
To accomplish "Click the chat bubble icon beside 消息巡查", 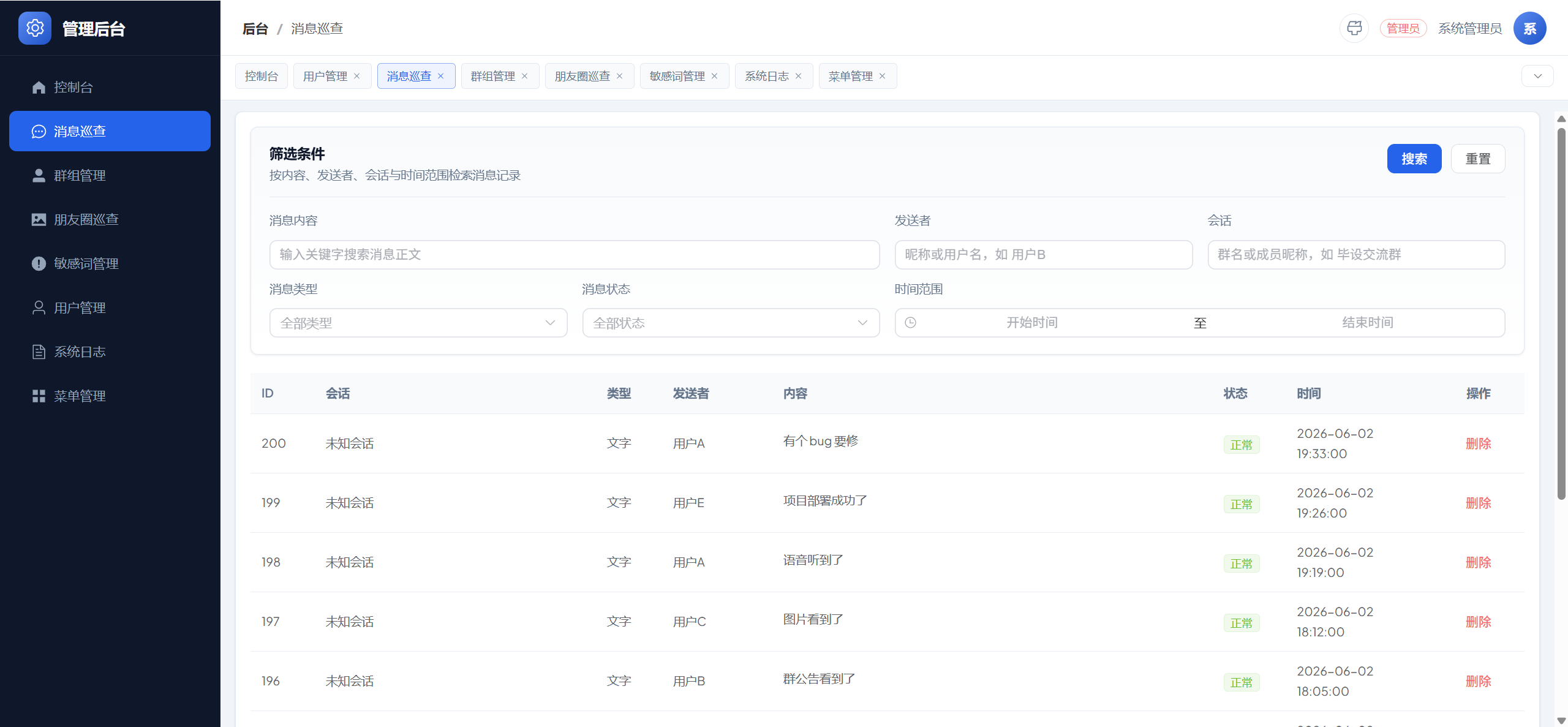I will click(x=39, y=131).
